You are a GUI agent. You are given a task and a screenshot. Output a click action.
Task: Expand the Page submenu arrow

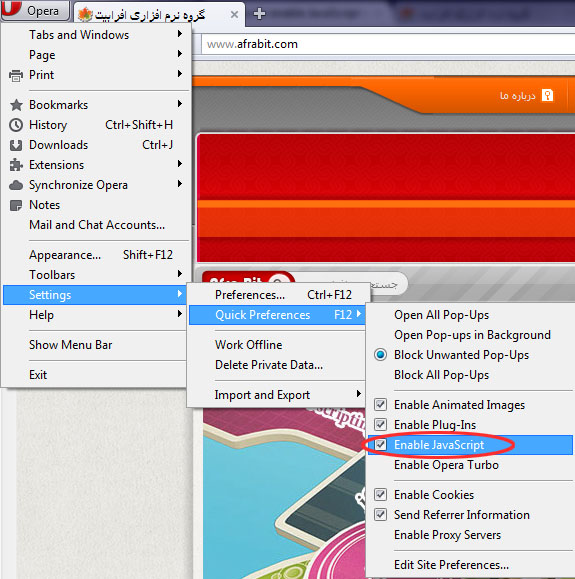tap(180, 54)
